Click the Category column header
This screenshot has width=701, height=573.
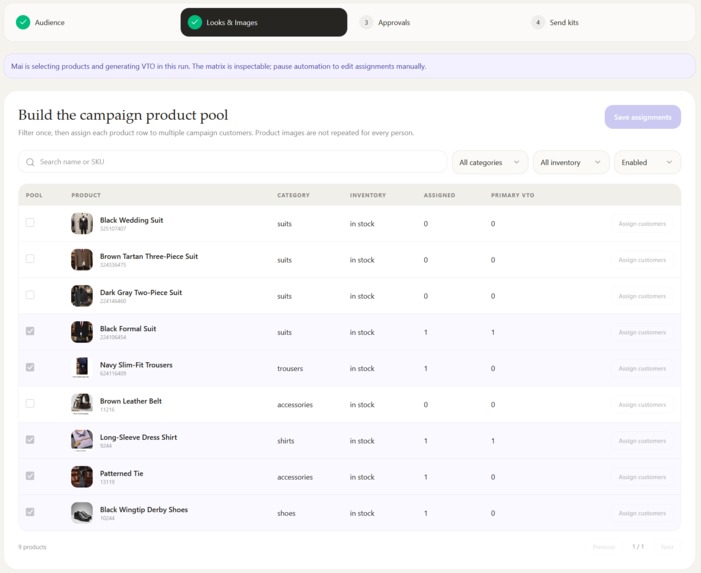click(x=293, y=195)
